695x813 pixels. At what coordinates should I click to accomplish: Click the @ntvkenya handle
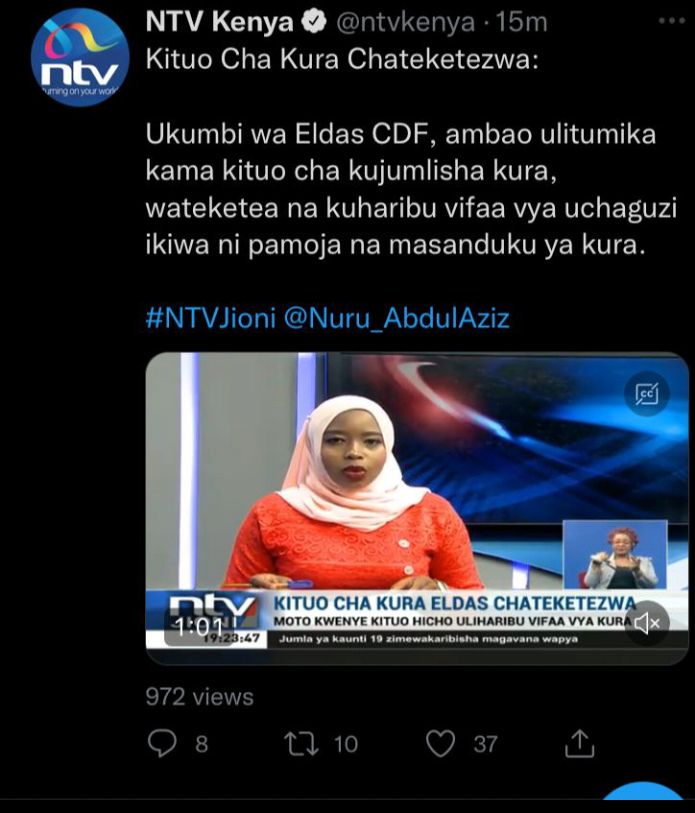point(406,22)
